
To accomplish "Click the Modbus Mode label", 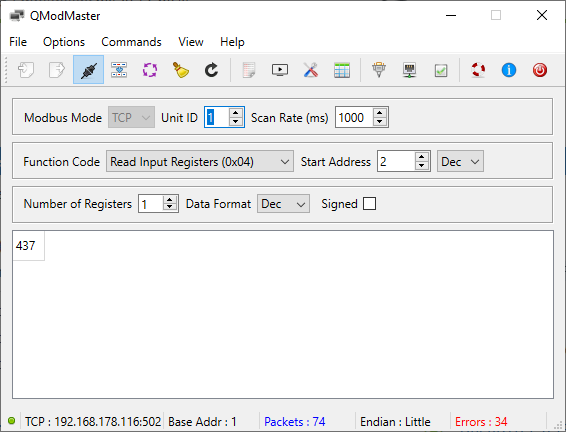I will click(63, 118).
